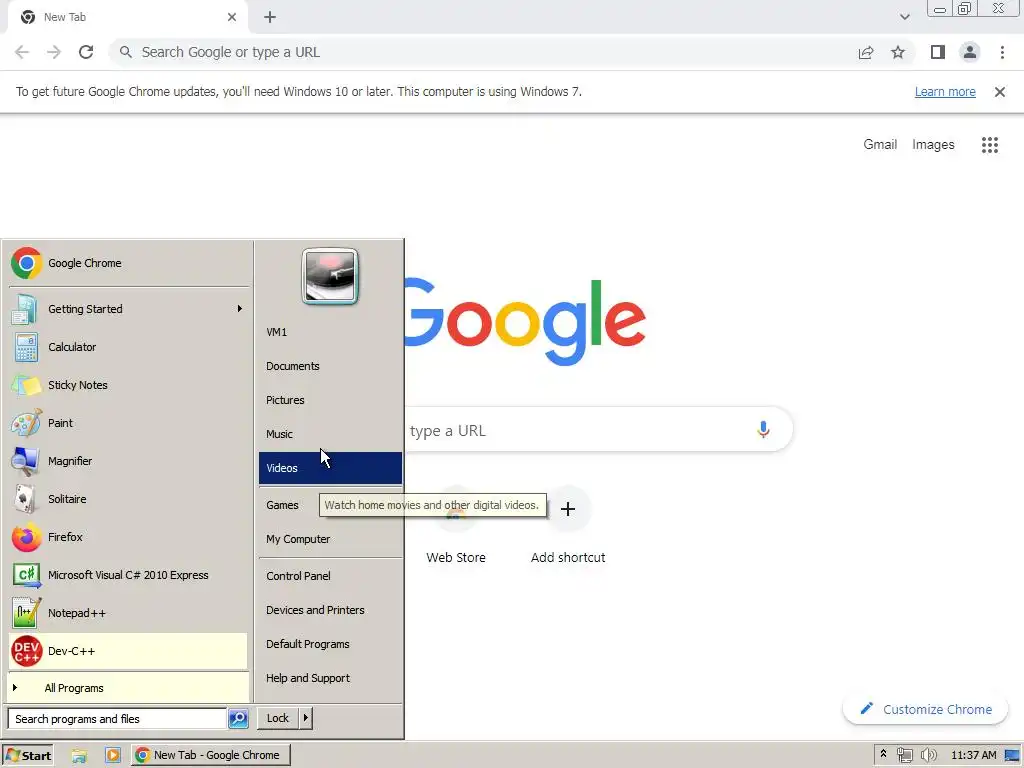Open shutdown options arrow next to Lock
The width and height of the screenshot is (1024, 768).
305,718
